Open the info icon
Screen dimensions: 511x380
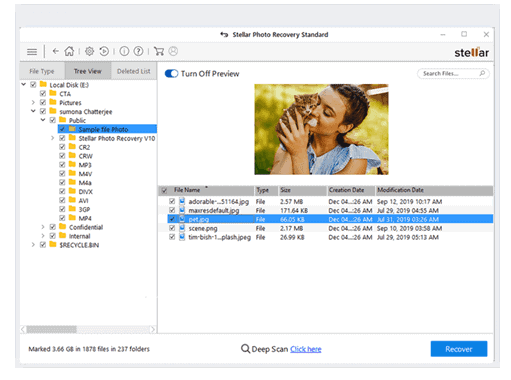coord(124,51)
